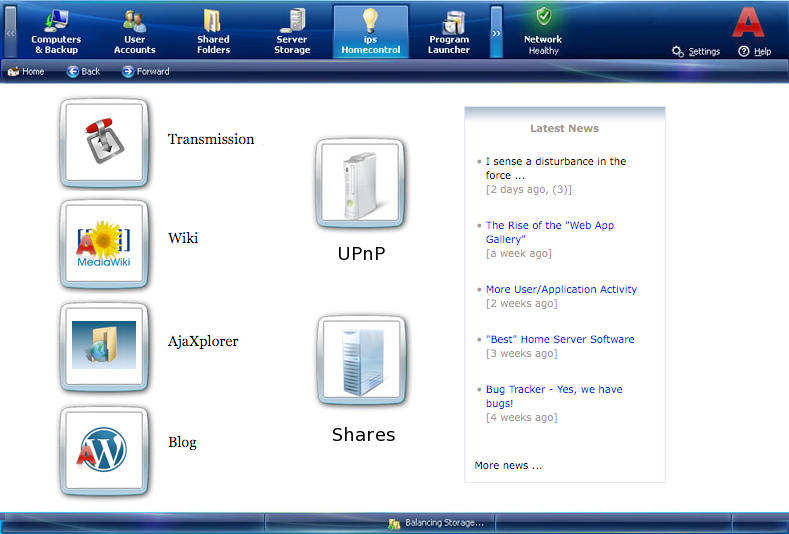
Task: Click the blue Forward arrow icon
Action: pyautogui.click(x=128, y=71)
